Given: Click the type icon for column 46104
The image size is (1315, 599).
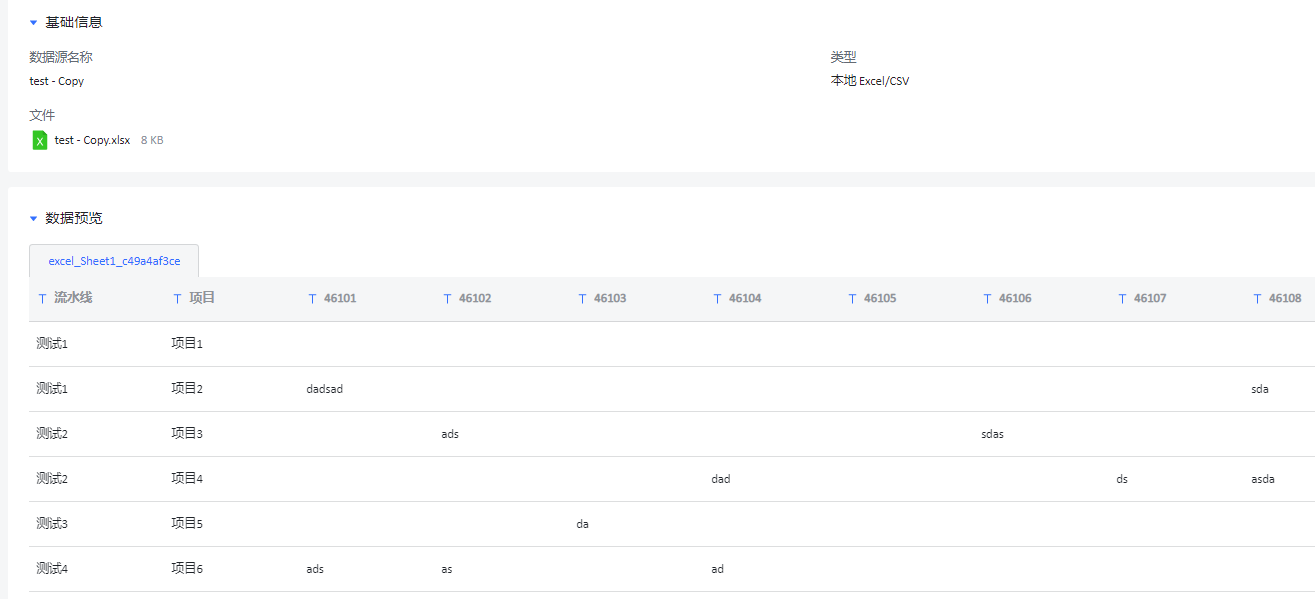Looking at the screenshot, I should pyautogui.click(x=717, y=298).
